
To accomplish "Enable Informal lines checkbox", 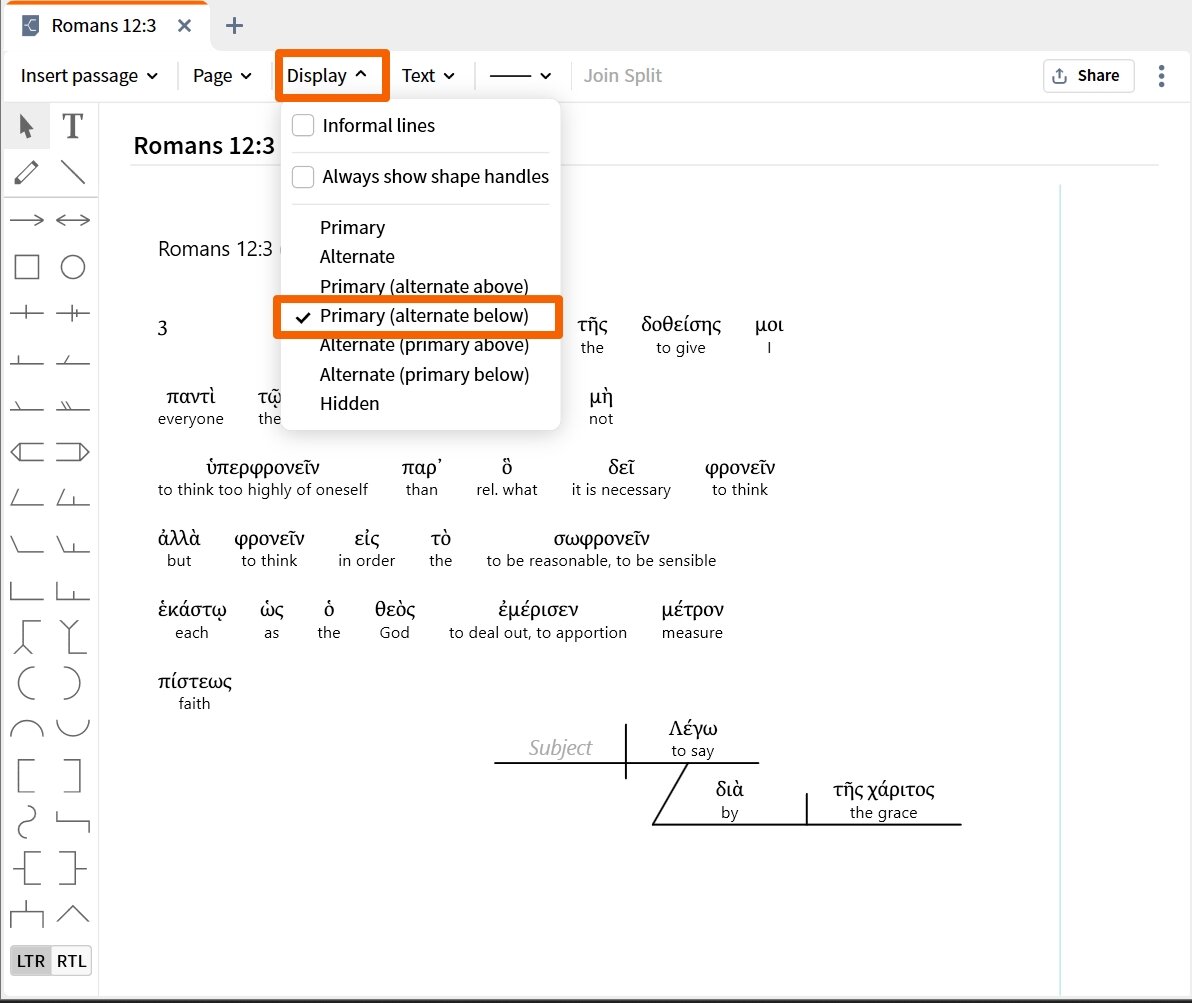I will click(303, 125).
